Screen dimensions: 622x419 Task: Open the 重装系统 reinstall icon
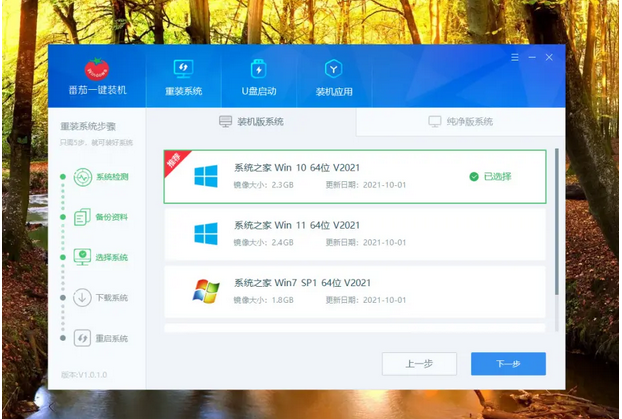coord(183,69)
